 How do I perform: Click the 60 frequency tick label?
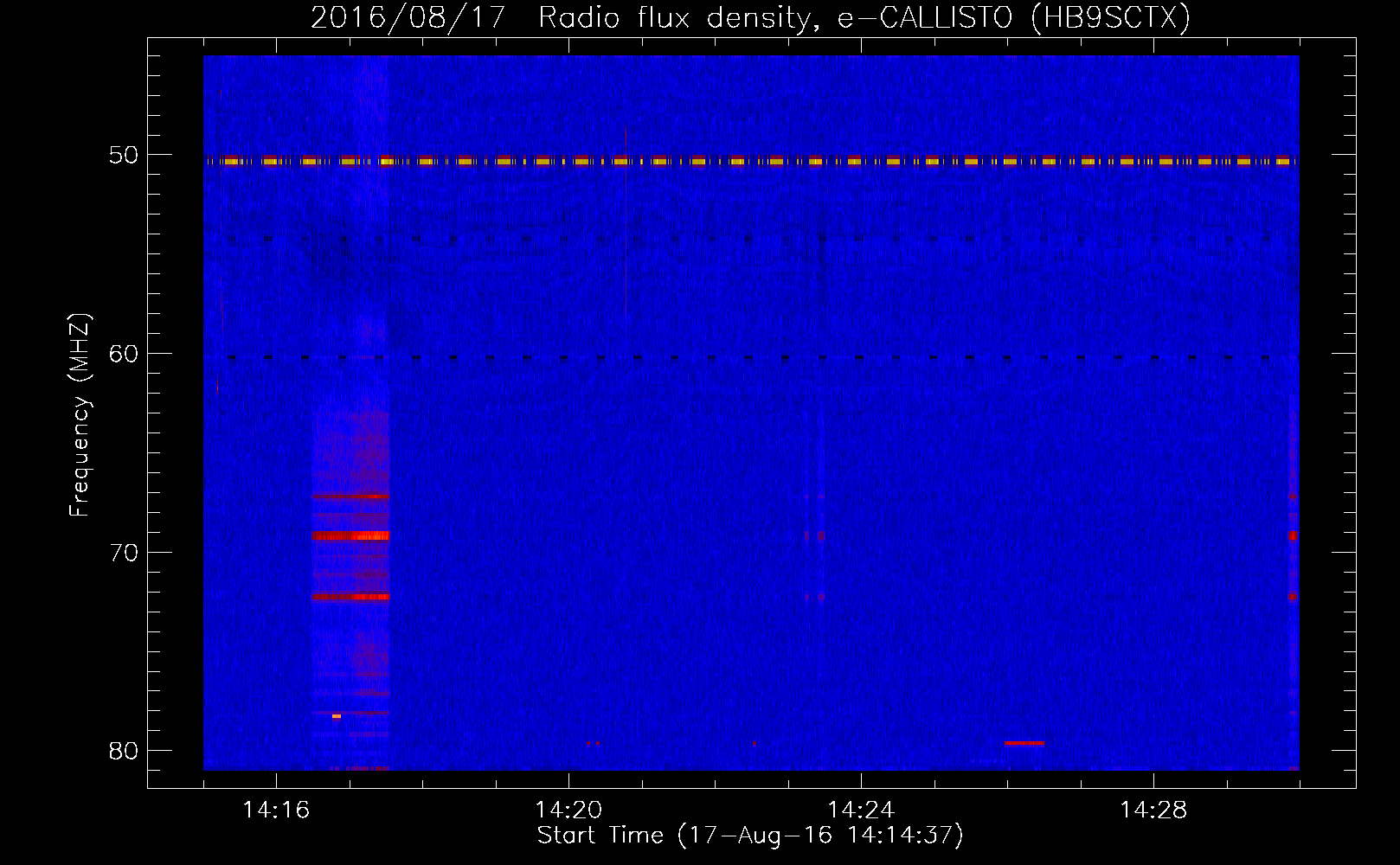tap(124, 354)
